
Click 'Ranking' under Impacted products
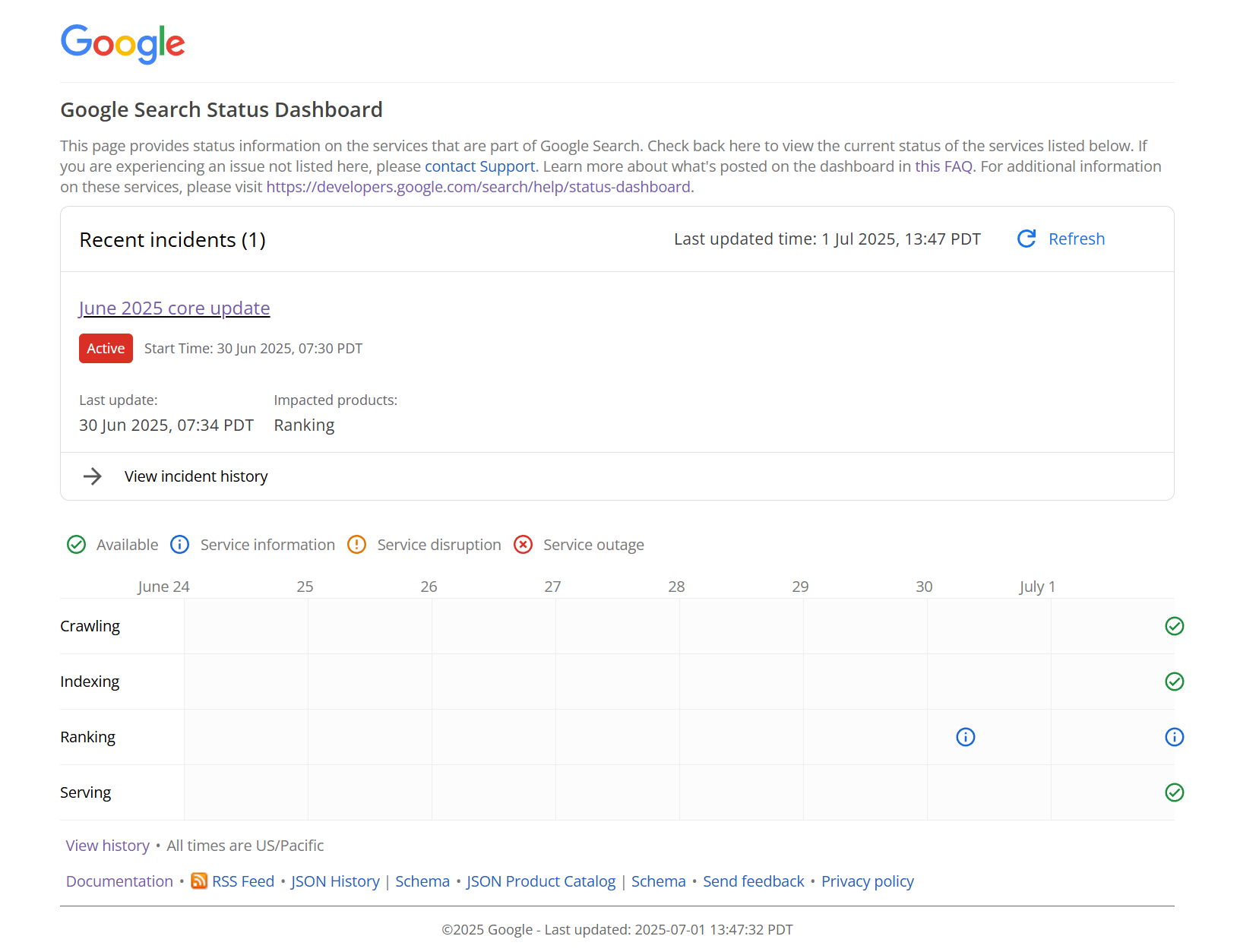click(x=304, y=425)
